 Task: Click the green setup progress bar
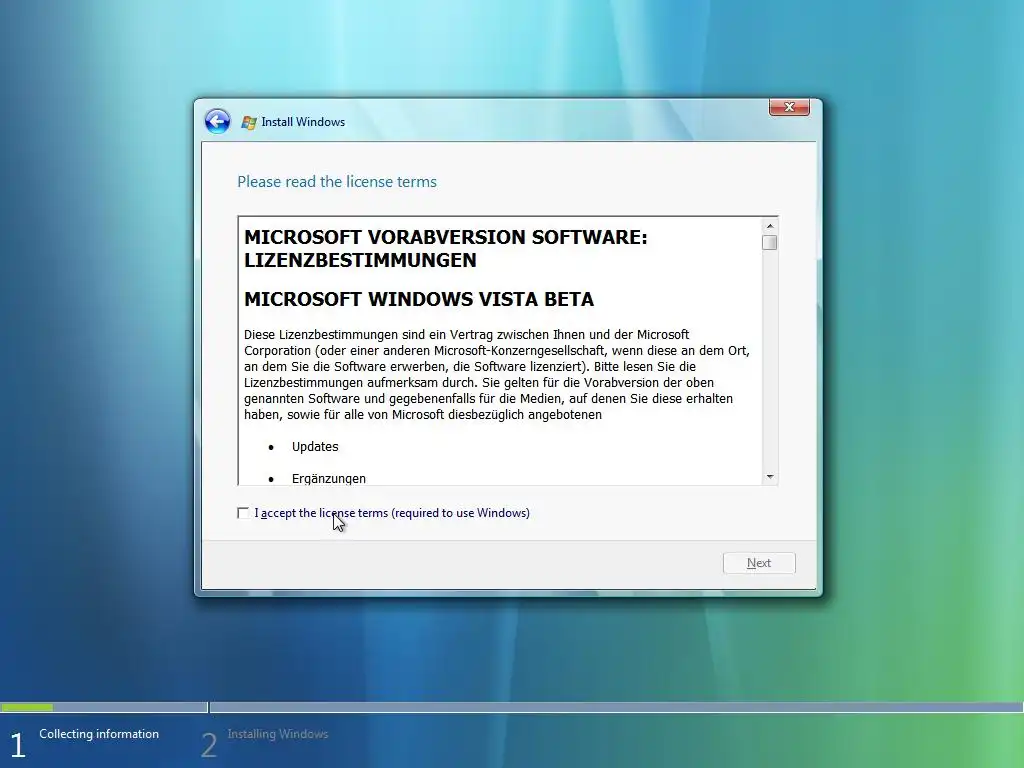coord(27,707)
